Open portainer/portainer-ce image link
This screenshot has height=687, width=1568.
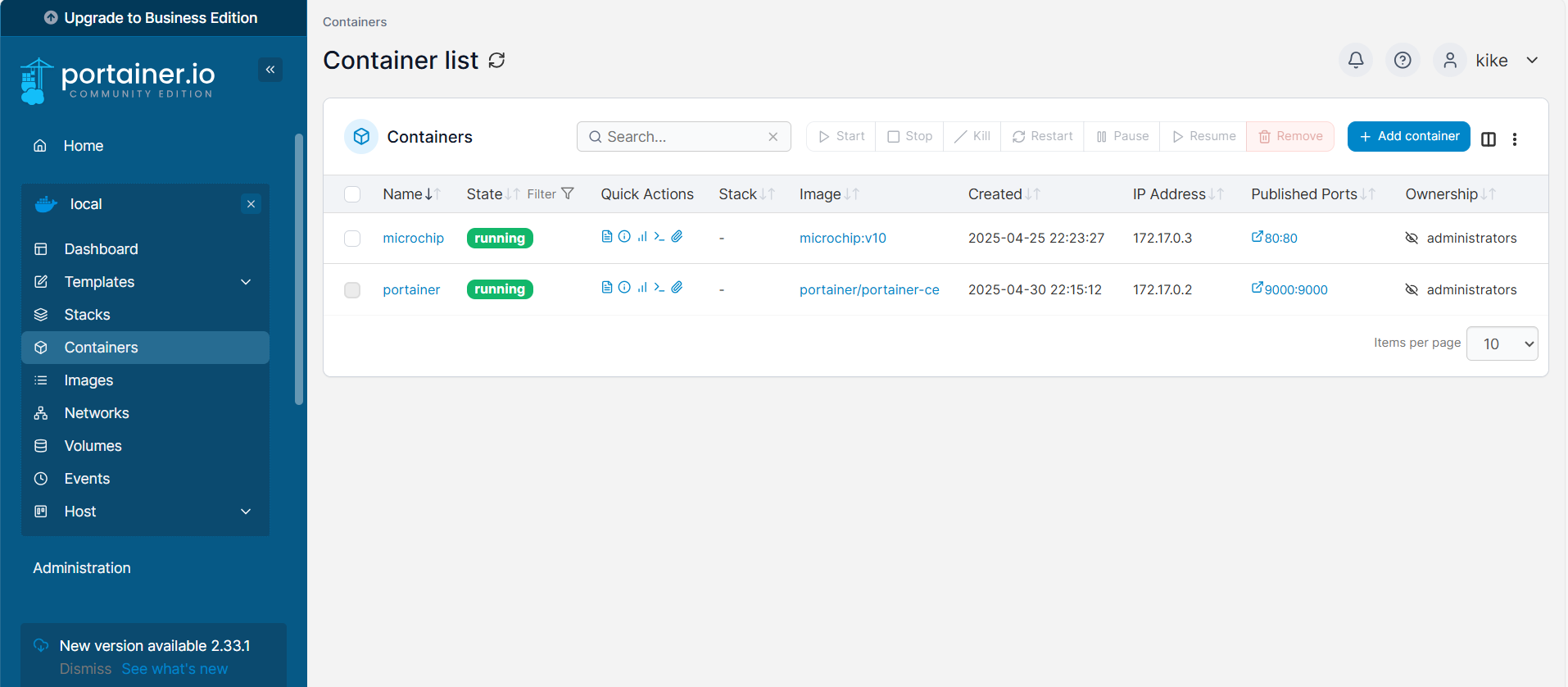point(869,290)
